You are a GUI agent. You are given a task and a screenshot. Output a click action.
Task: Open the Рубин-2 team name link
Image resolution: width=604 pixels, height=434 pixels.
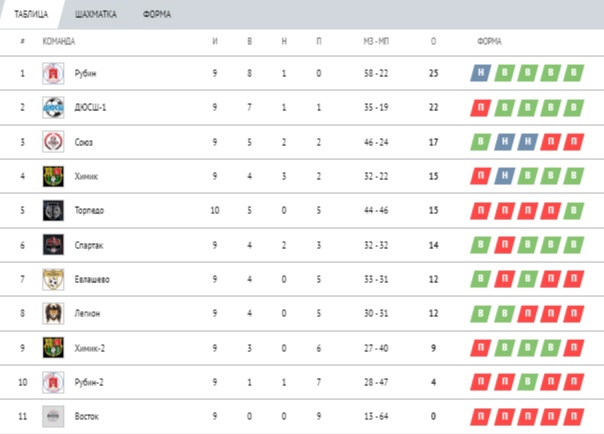point(89,382)
